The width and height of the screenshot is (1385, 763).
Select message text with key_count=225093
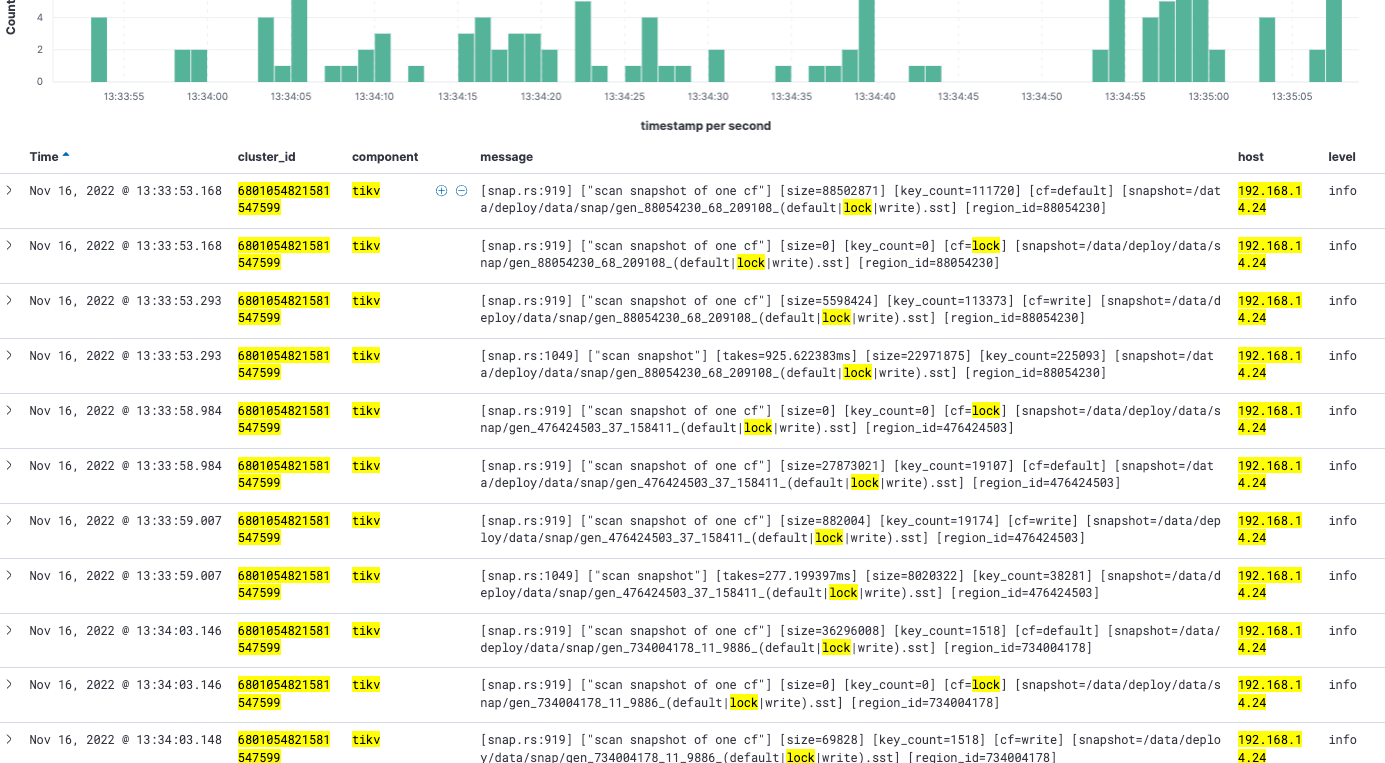click(850, 364)
